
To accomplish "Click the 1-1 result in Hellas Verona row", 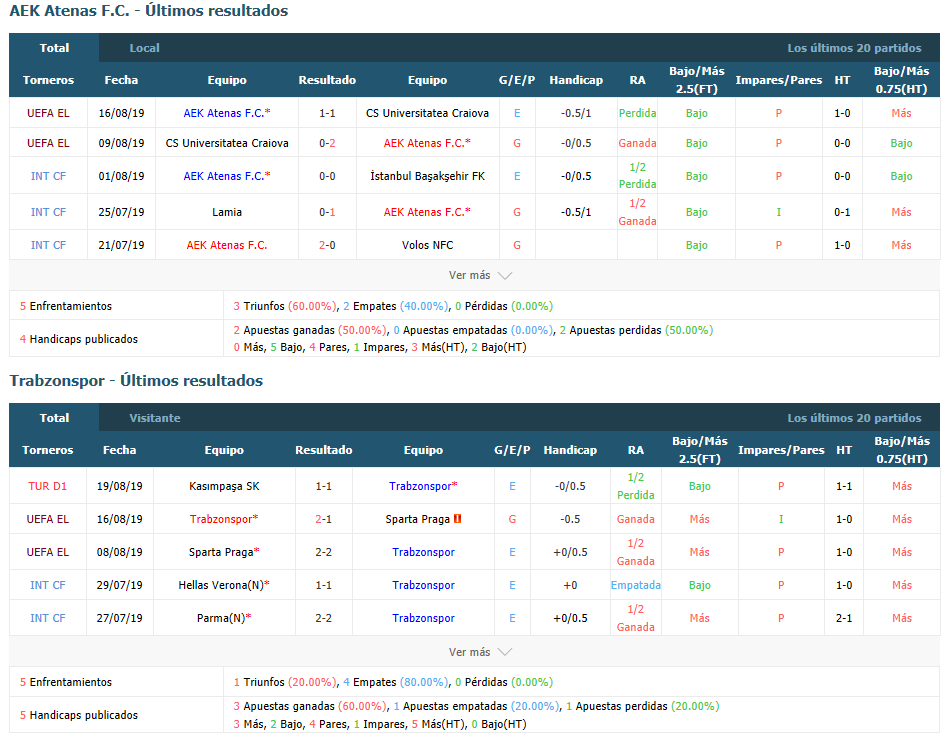I will point(323,585).
